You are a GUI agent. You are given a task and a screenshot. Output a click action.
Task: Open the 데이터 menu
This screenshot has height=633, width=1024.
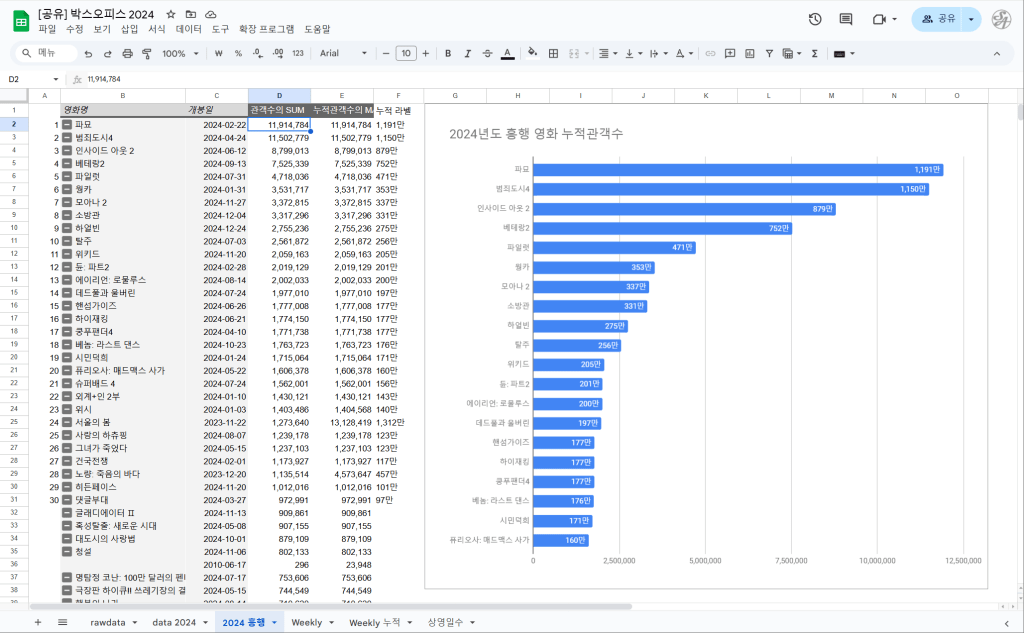pyautogui.click(x=188, y=29)
